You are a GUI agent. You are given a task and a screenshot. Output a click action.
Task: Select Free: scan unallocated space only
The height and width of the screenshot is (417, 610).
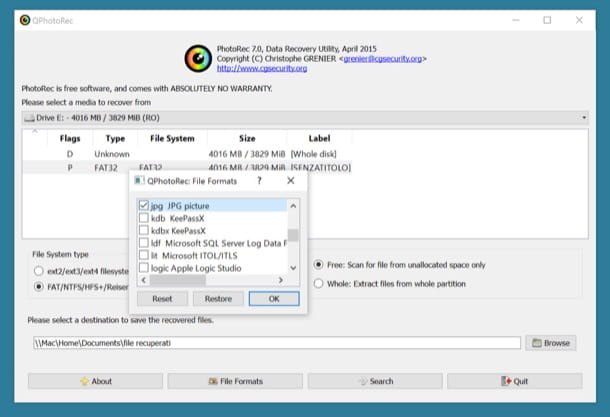(318, 265)
